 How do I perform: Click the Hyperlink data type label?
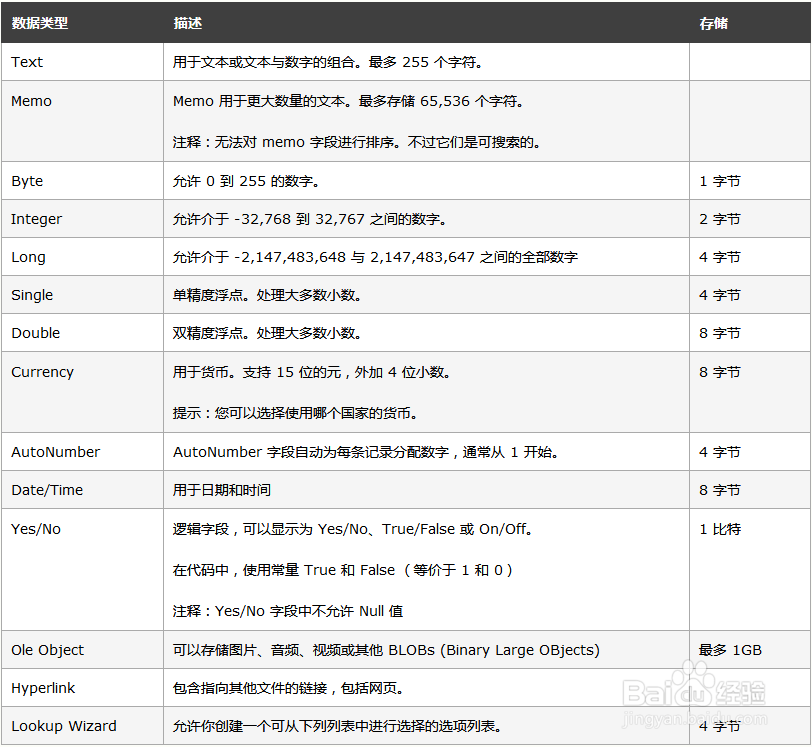44,688
